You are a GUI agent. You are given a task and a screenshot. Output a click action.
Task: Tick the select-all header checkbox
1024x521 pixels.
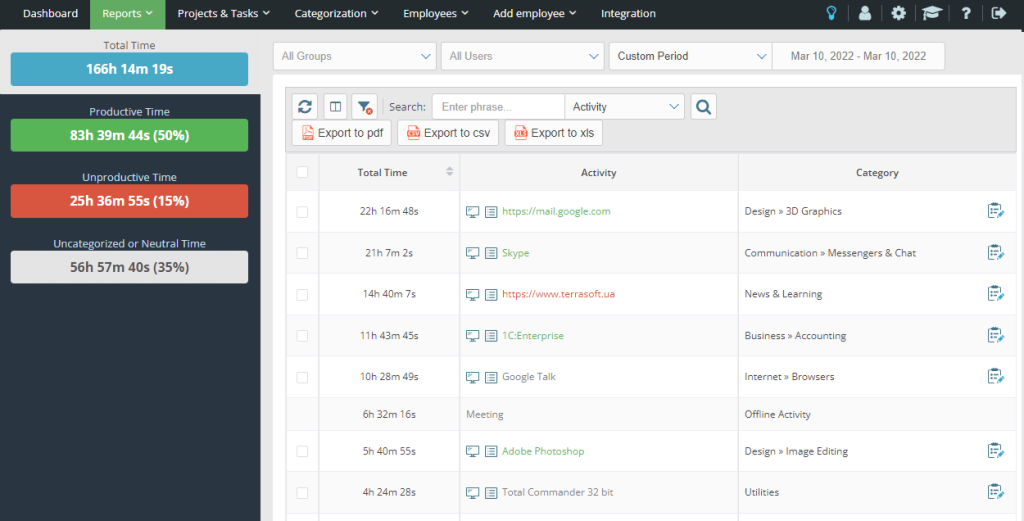coord(303,172)
